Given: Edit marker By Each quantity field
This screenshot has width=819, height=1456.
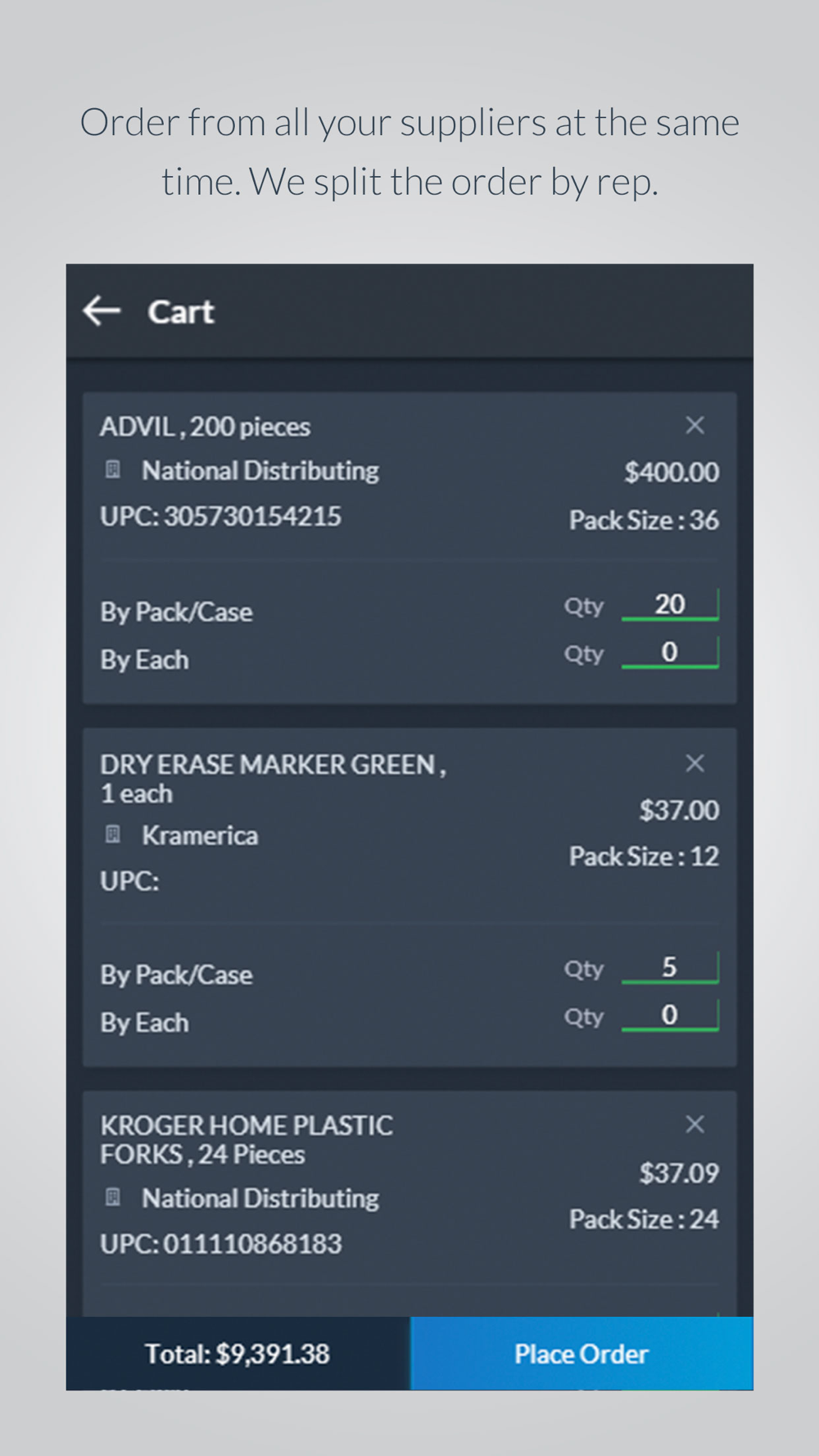Looking at the screenshot, I should (x=670, y=1015).
